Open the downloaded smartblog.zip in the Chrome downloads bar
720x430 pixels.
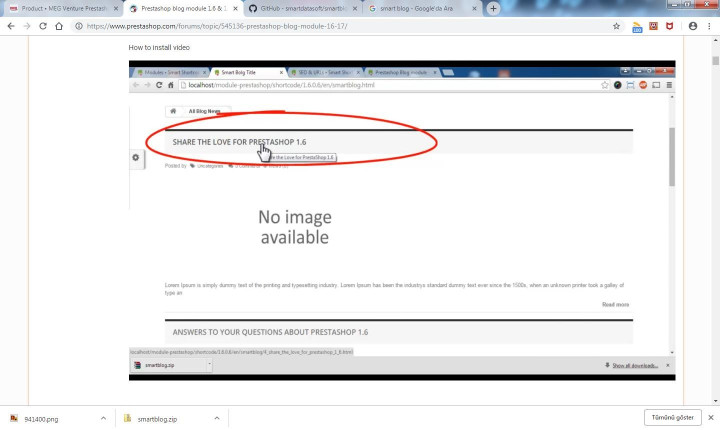(157, 419)
